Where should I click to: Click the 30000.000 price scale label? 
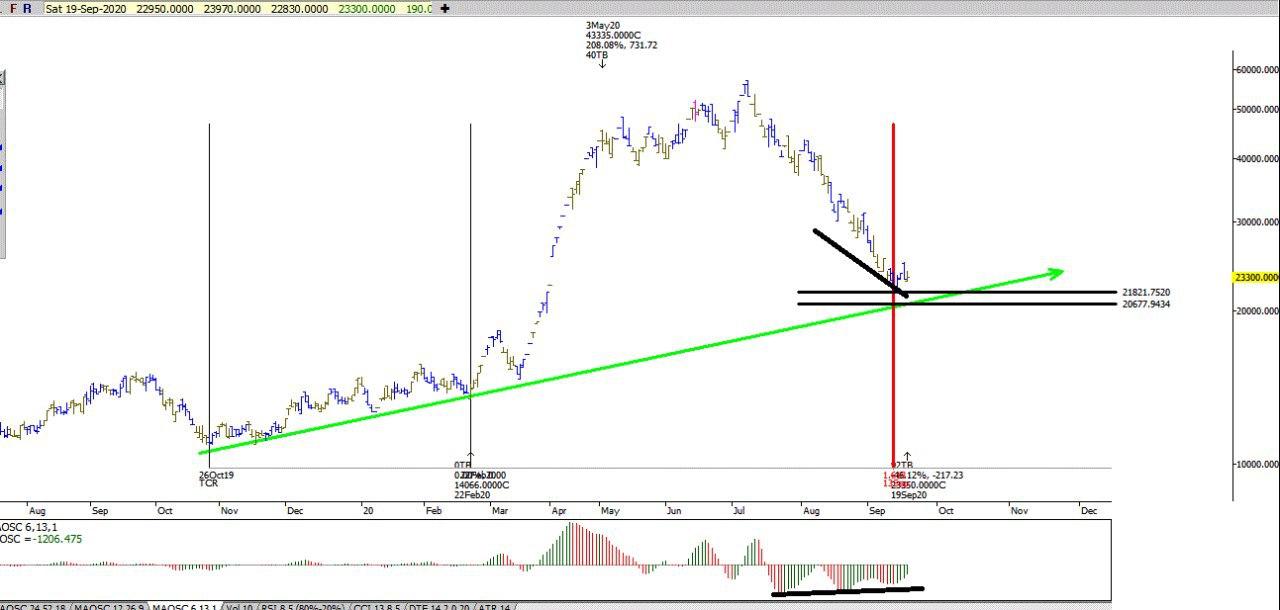(1258, 222)
